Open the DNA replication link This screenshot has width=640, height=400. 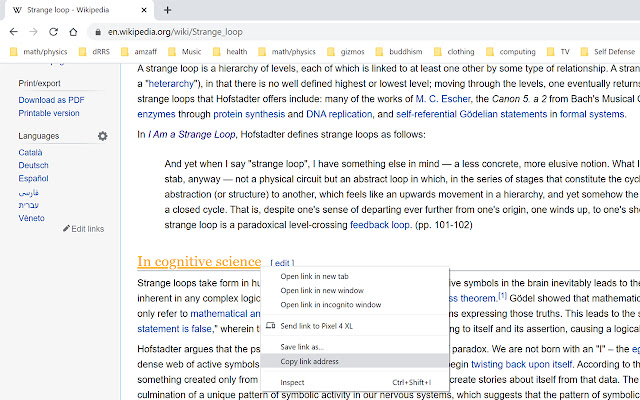point(339,114)
